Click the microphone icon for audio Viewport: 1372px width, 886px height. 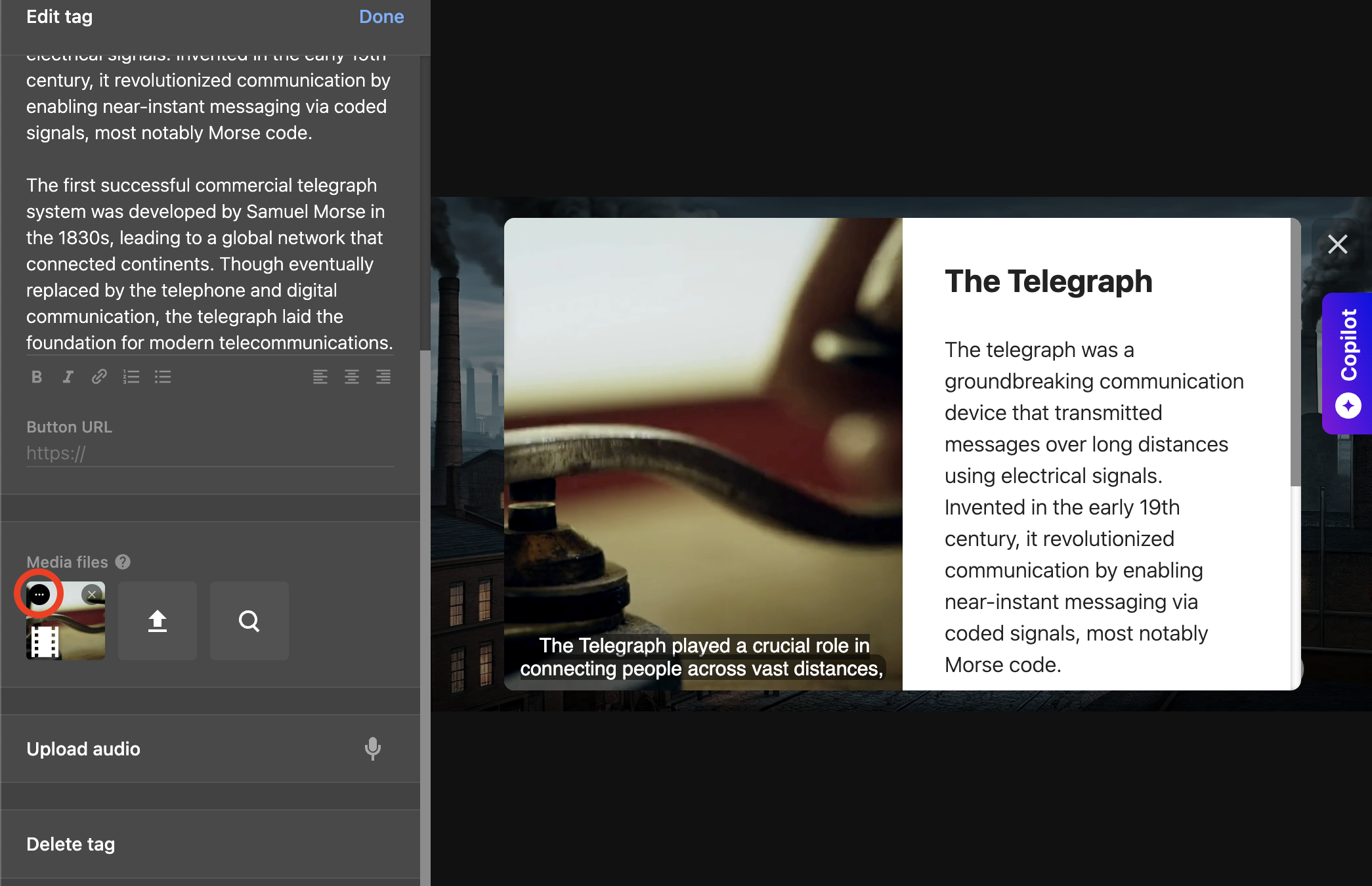coord(373,749)
